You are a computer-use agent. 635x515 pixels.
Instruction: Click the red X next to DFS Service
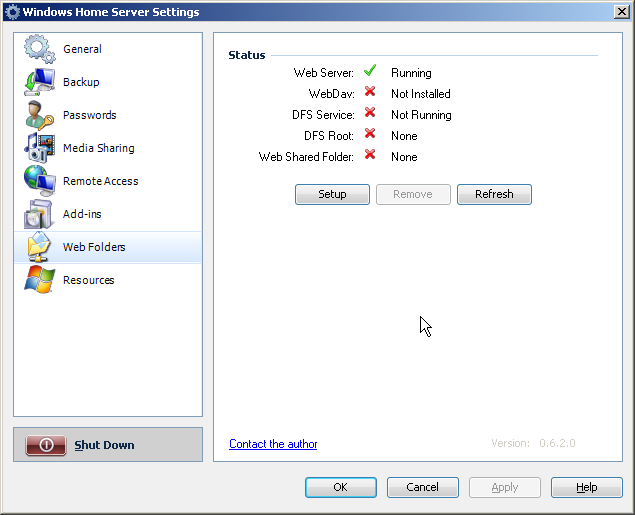point(370,113)
